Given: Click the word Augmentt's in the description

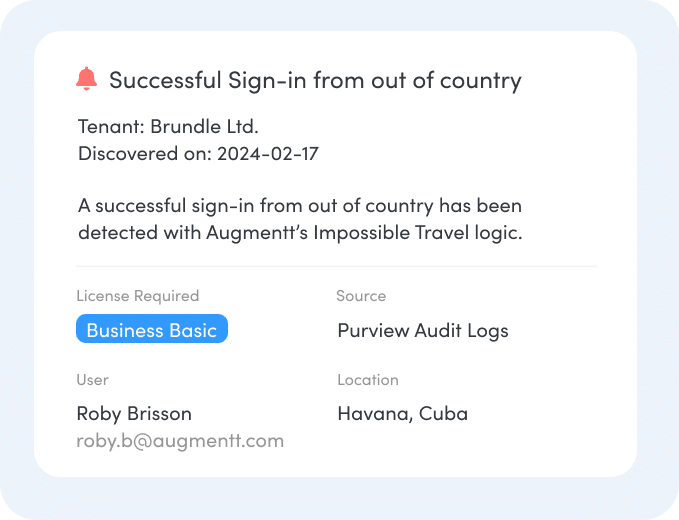Looking at the screenshot, I should click(257, 233).
